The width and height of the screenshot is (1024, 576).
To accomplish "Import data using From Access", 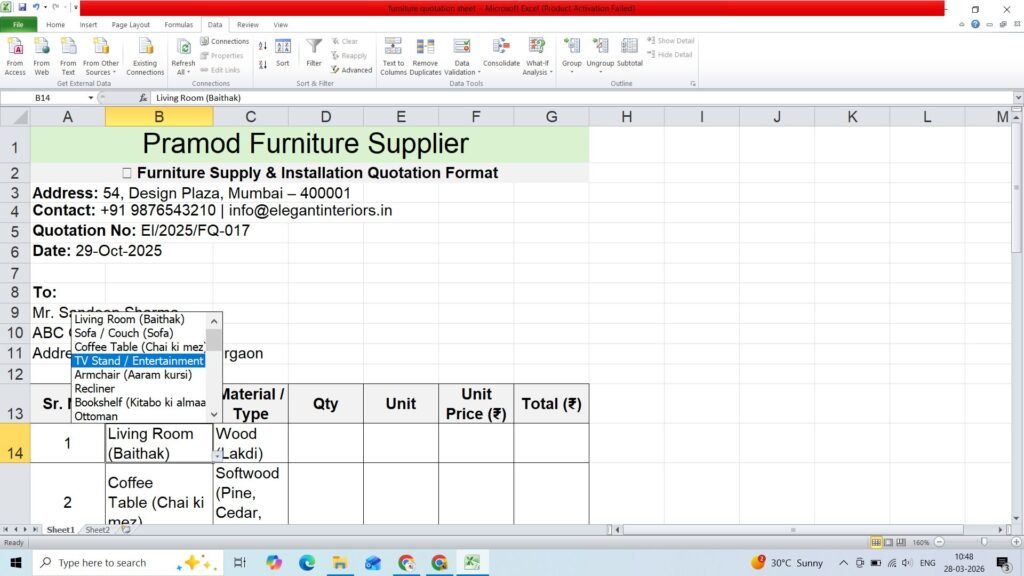I will tap(15, 56).
